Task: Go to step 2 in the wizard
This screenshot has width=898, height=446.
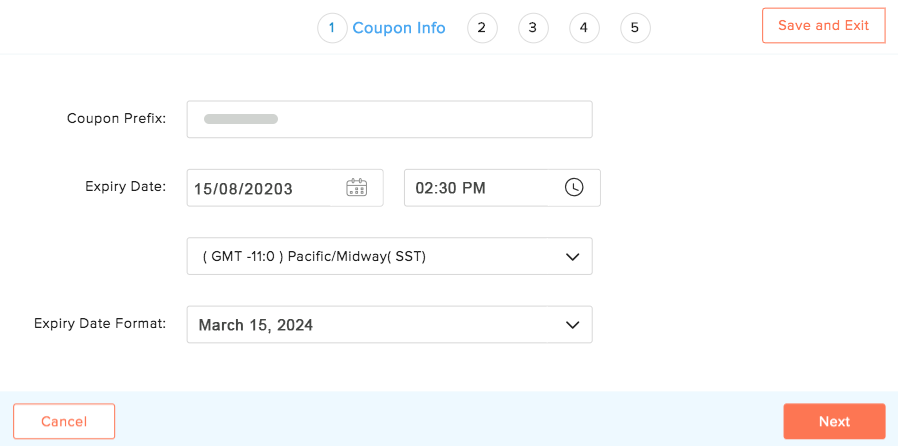Action: coord(482,28)
